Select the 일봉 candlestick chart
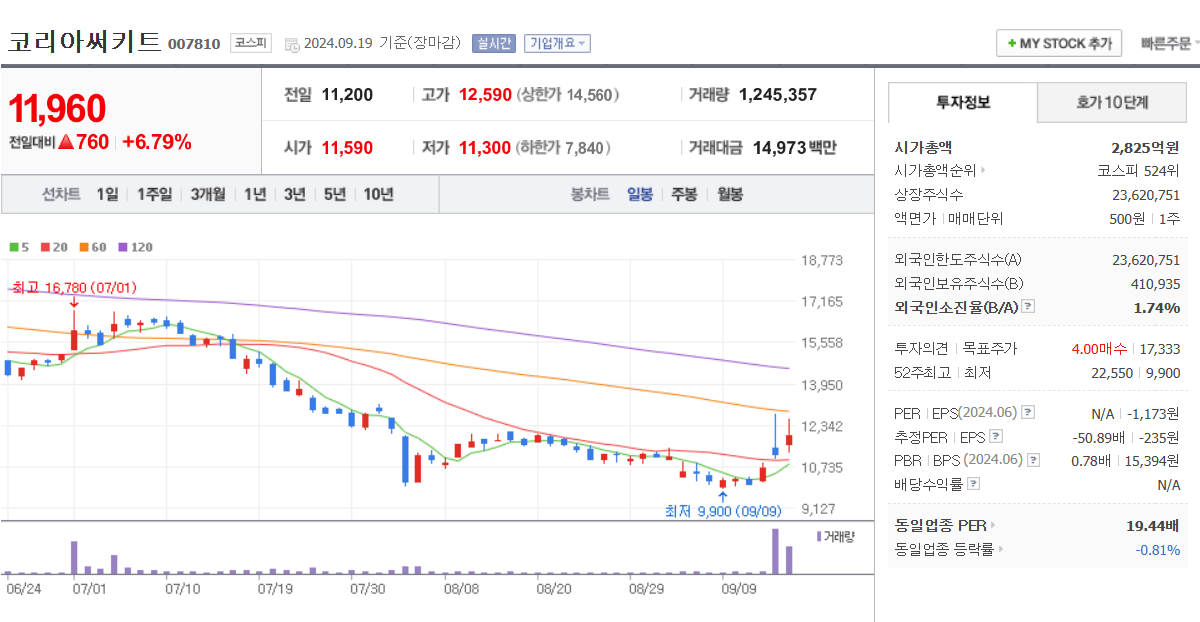 (x=640, y=194)
